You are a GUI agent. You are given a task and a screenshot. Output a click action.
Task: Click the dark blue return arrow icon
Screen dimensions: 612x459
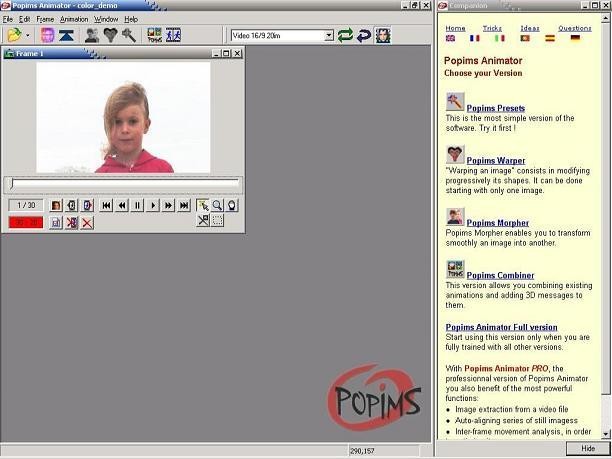[364, 36]
